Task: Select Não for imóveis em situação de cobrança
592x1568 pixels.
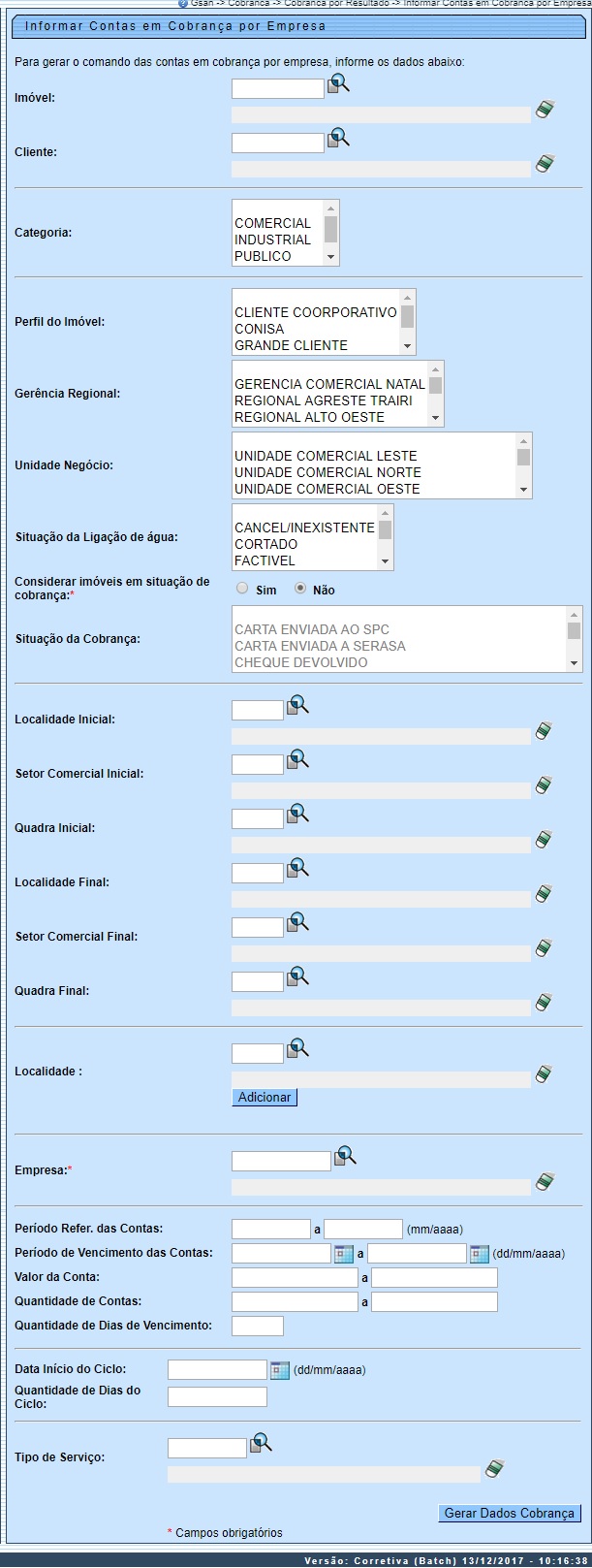Action: click(300, 588)
